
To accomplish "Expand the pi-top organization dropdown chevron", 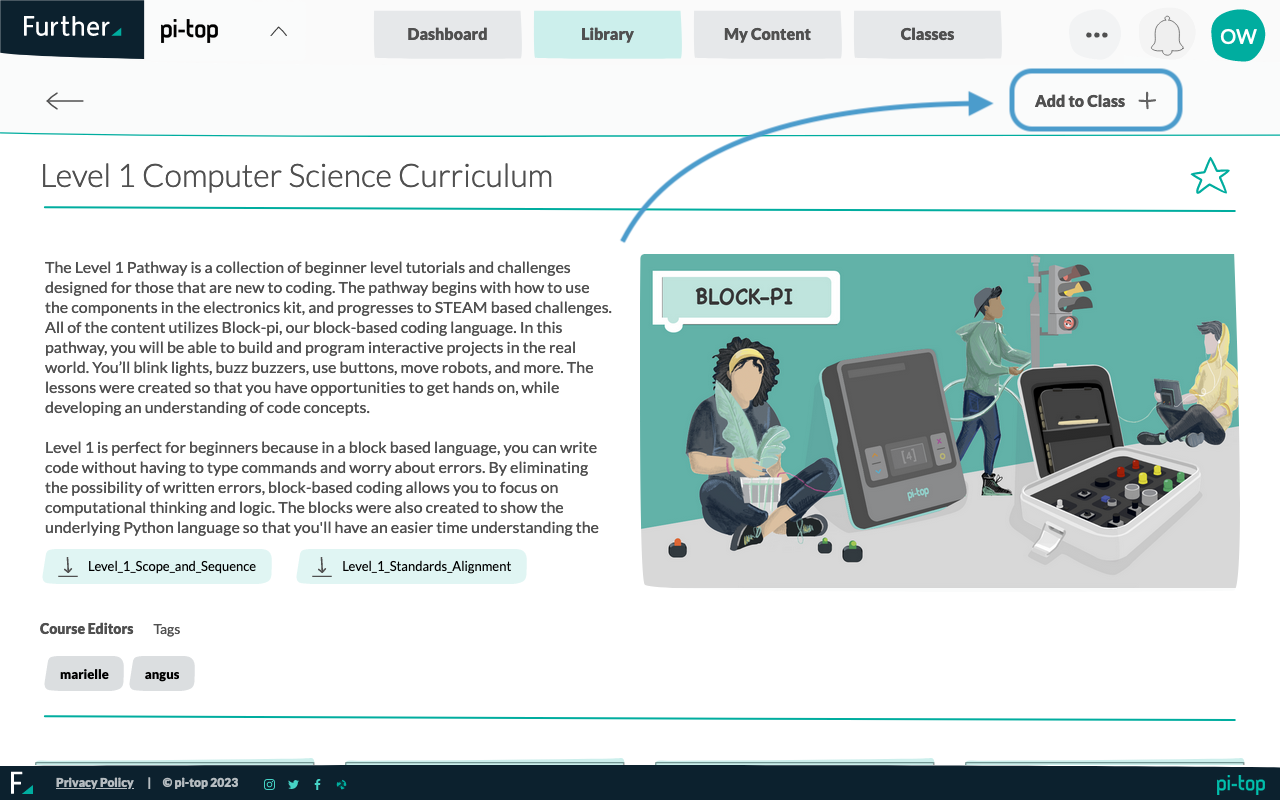I will coord(279,31).
